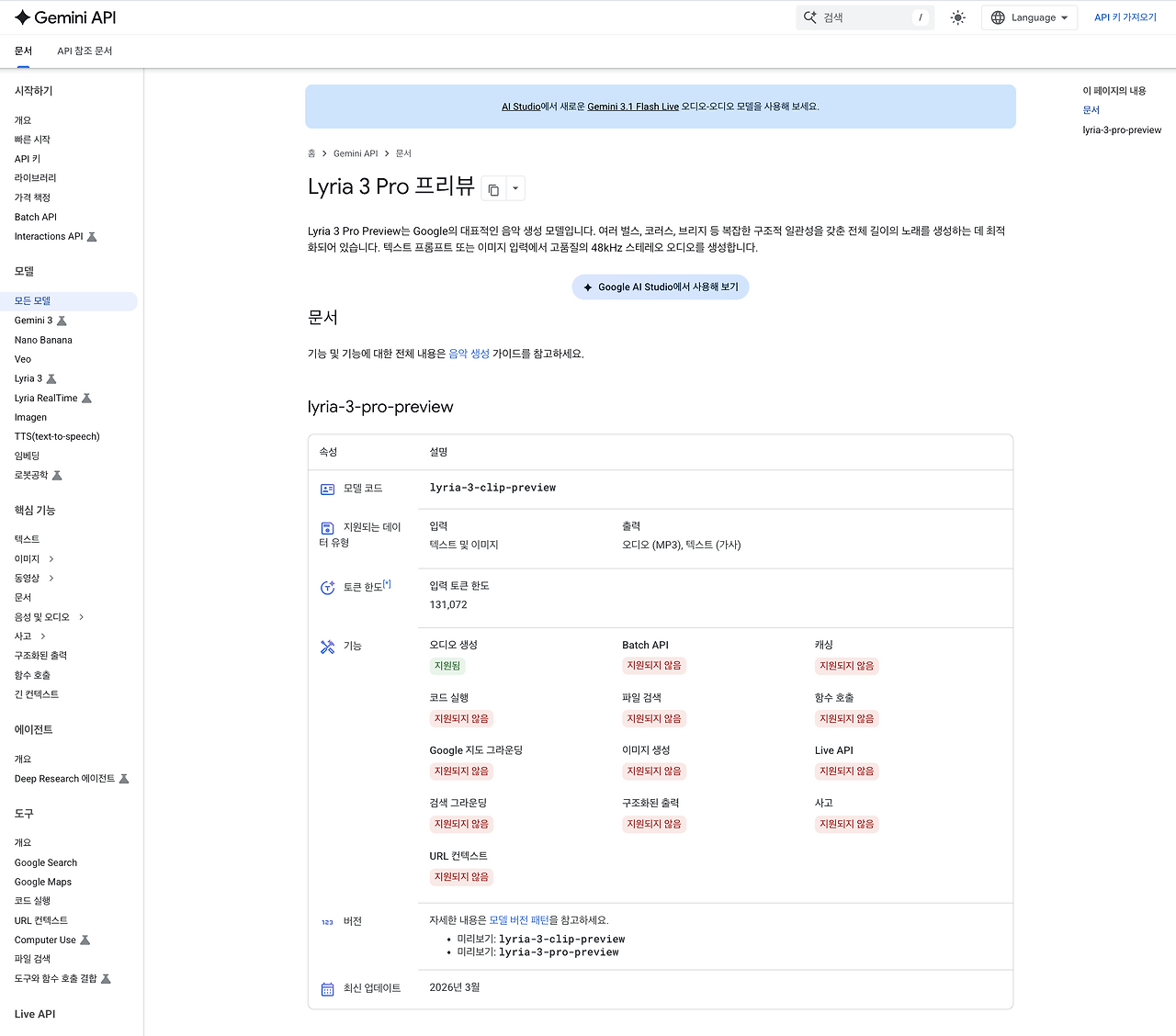Image resolution: width=1176 pixels, height=1036 pixels.
Task: Switch to the API 참조 문서 tab
Action: click(x=85, y=51)
